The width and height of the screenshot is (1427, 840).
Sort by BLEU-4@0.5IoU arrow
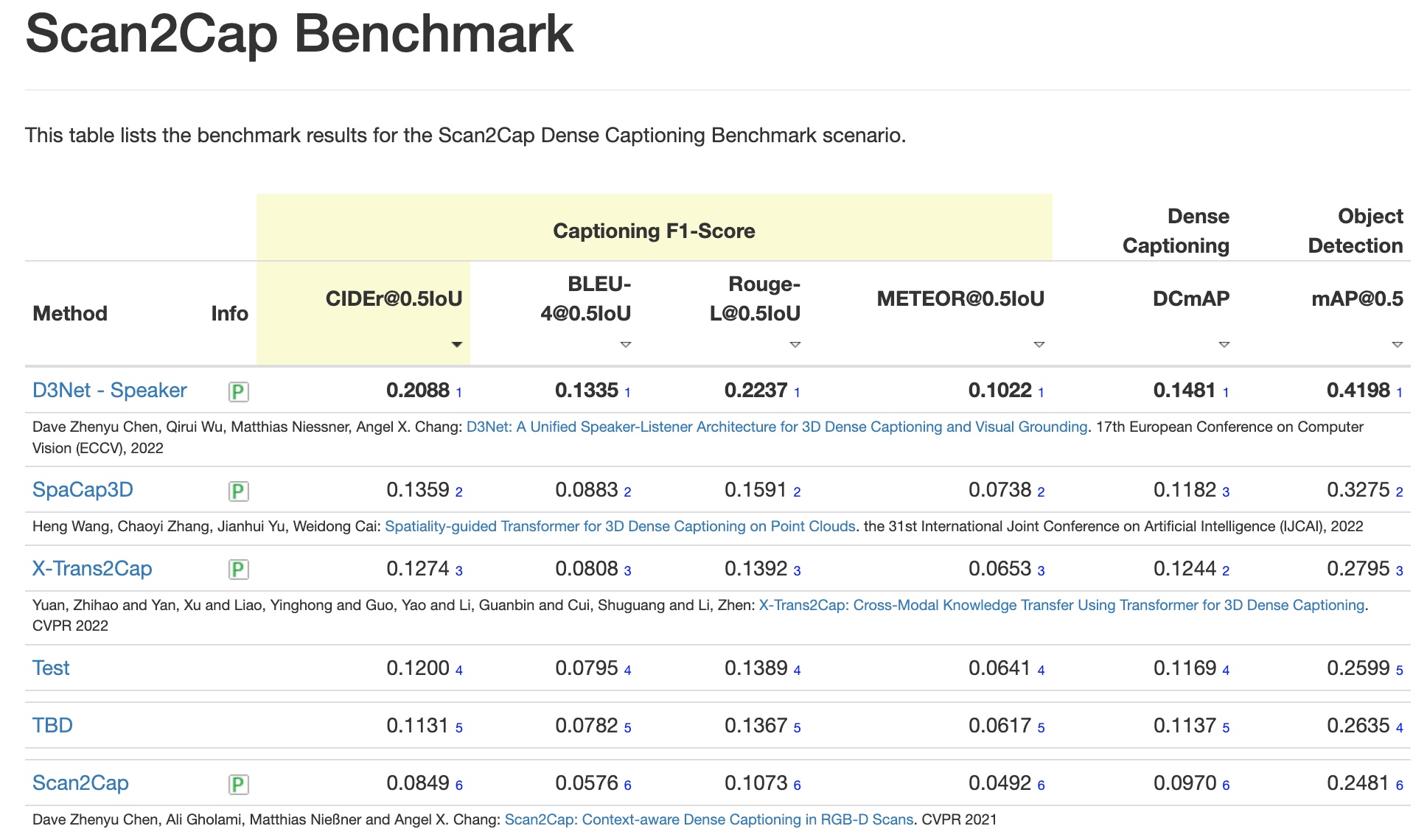point(625,344)
